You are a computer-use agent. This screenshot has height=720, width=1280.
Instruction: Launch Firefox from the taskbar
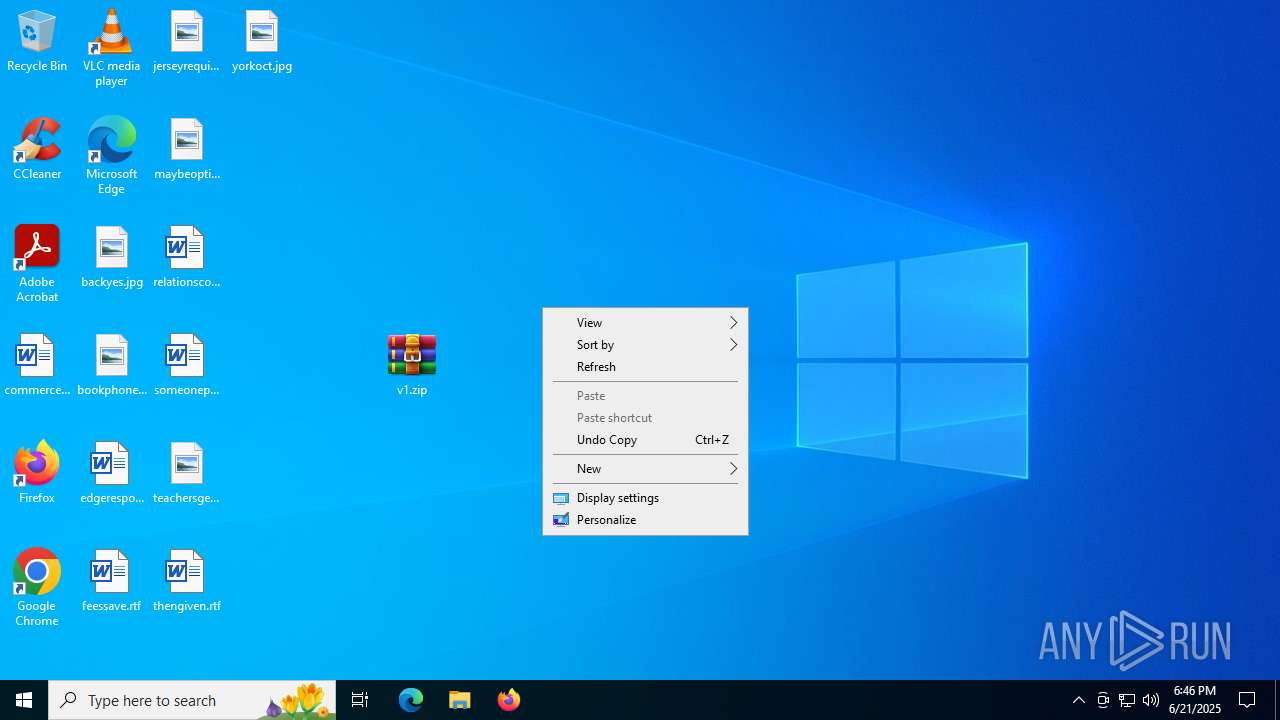click(x=508, y=700)
